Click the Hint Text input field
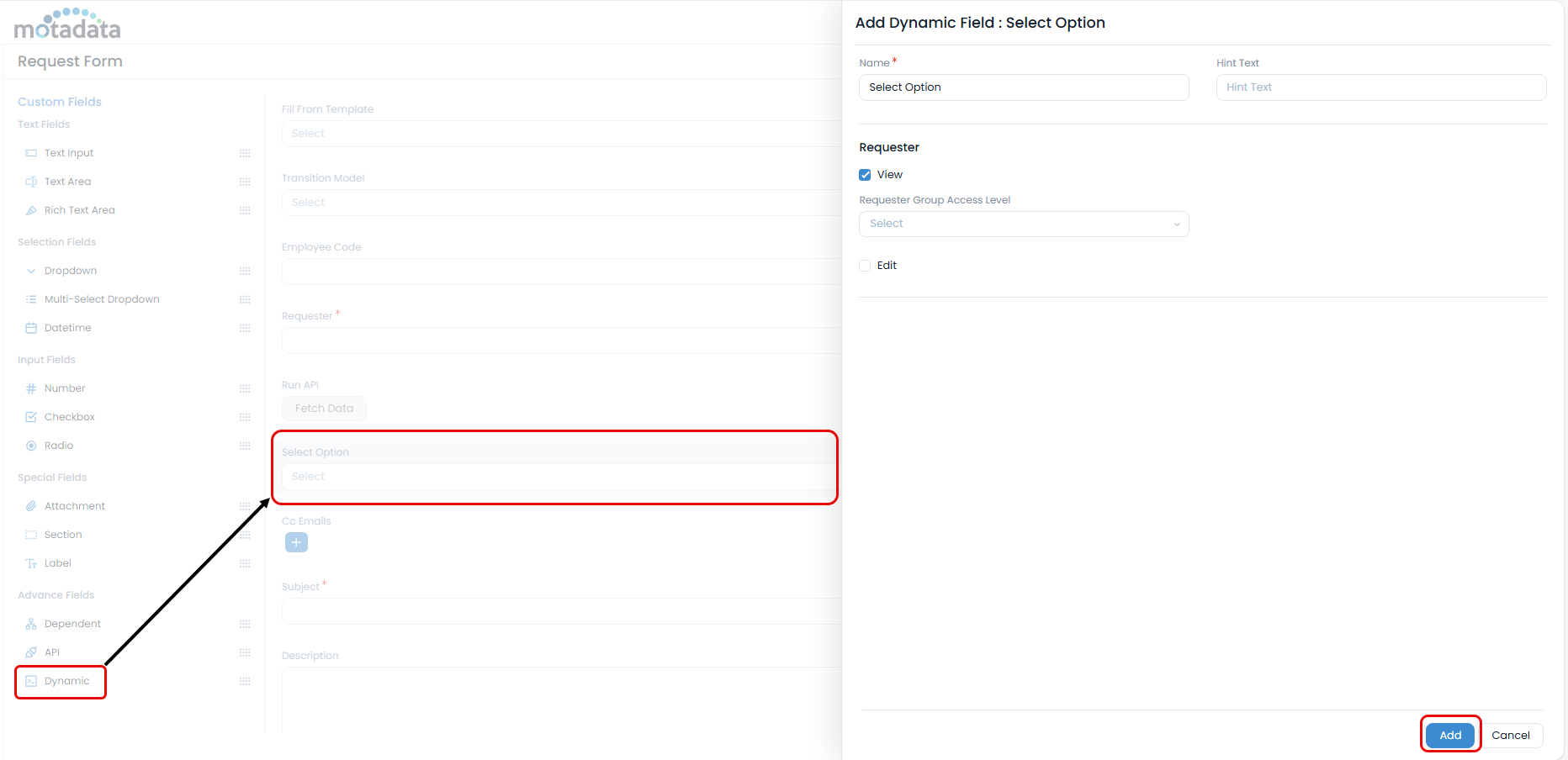 pos(1381,87)
